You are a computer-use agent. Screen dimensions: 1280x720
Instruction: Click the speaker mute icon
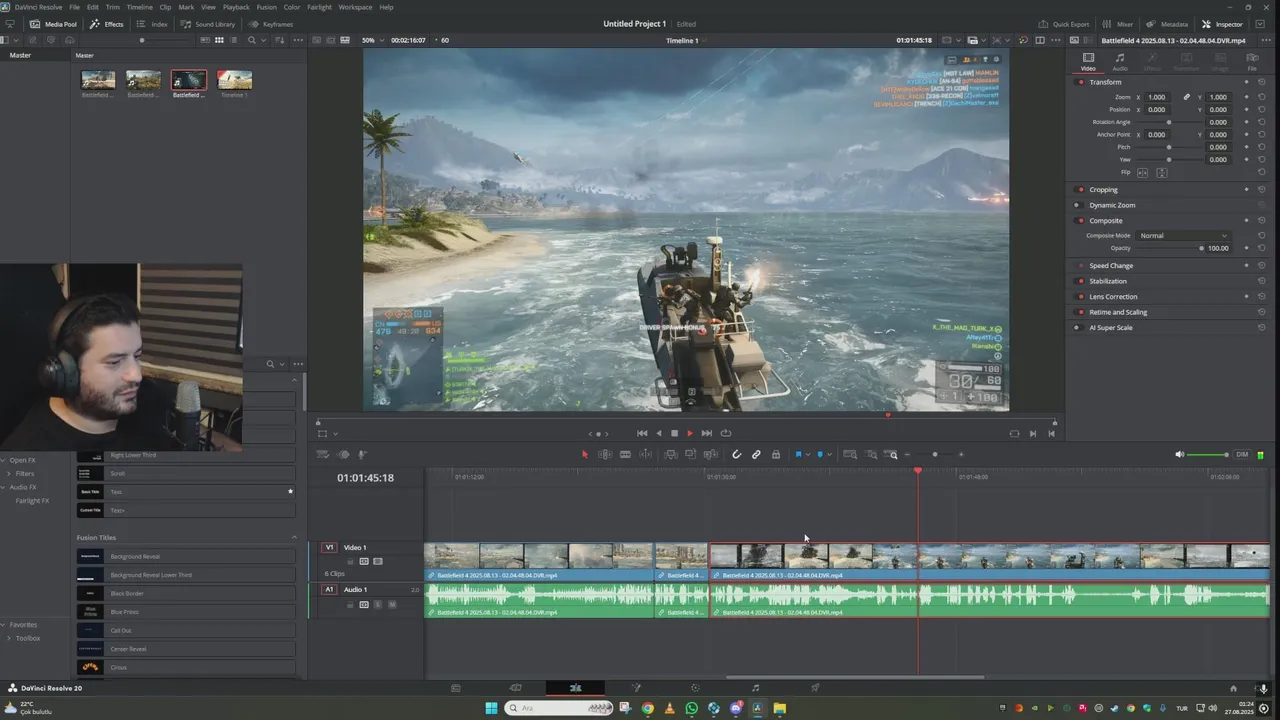coord(1179,455)
